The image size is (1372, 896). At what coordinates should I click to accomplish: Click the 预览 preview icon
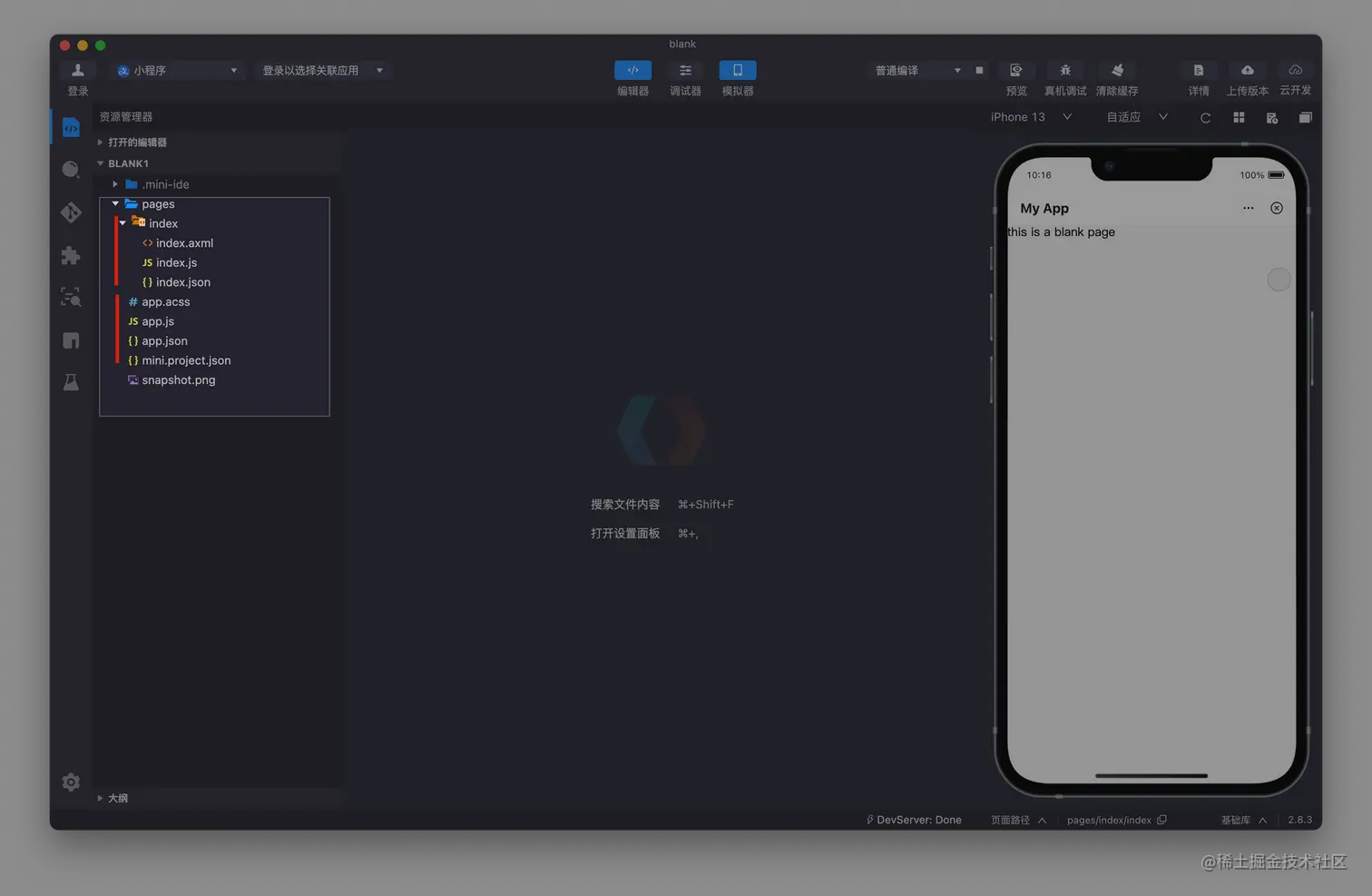[1016, 71]
